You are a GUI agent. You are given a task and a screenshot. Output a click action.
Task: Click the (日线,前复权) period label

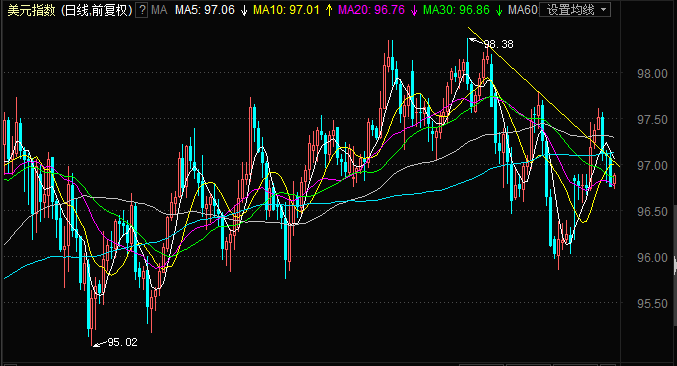click(x=96, y=10)
